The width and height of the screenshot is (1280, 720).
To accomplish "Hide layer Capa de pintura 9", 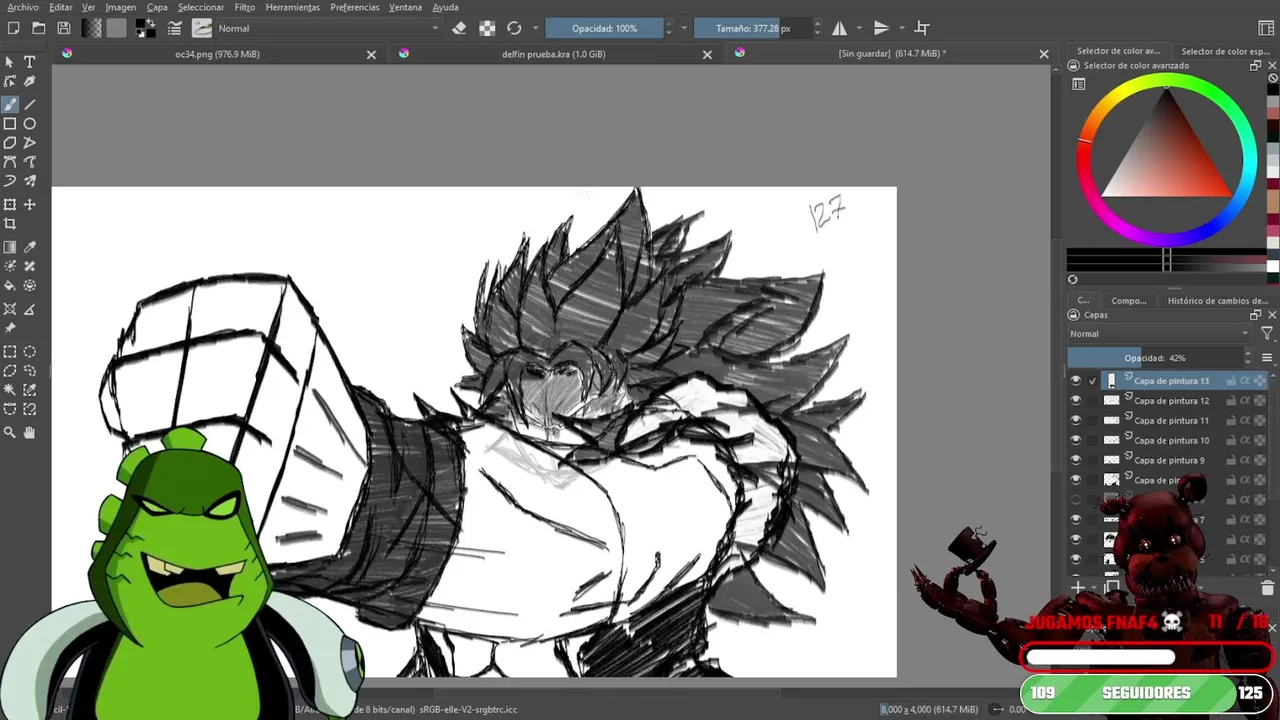I will coord(1076,461).
